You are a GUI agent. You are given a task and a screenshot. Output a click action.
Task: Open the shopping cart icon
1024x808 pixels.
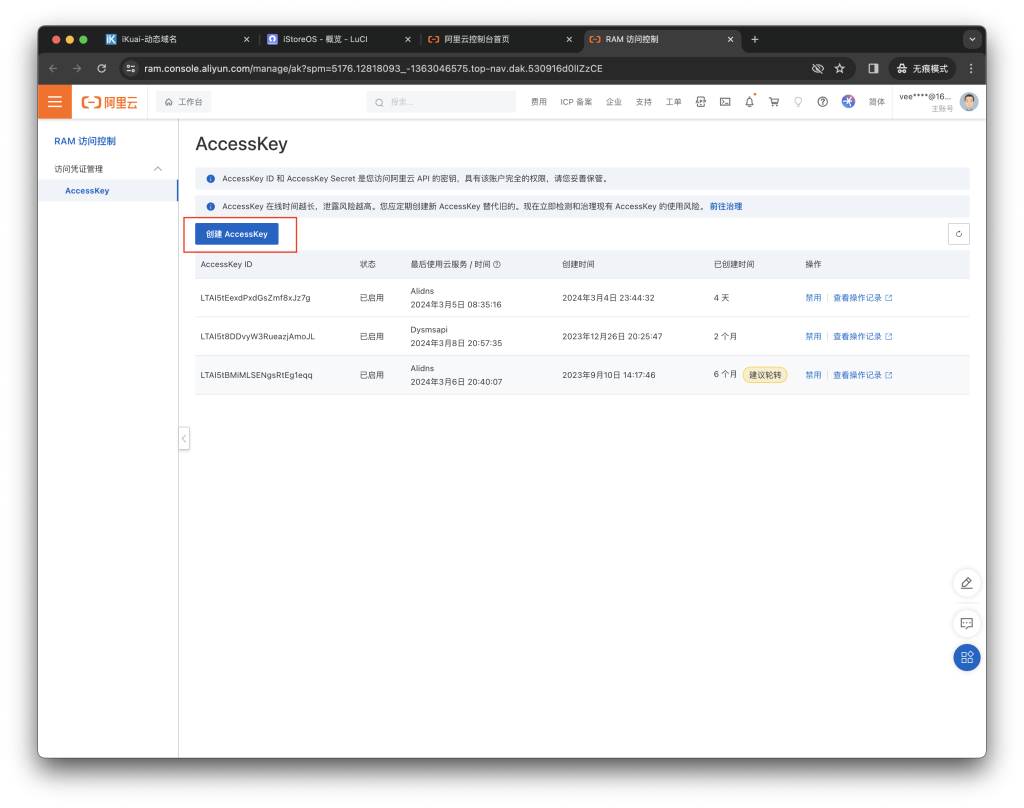click(773, 102)
